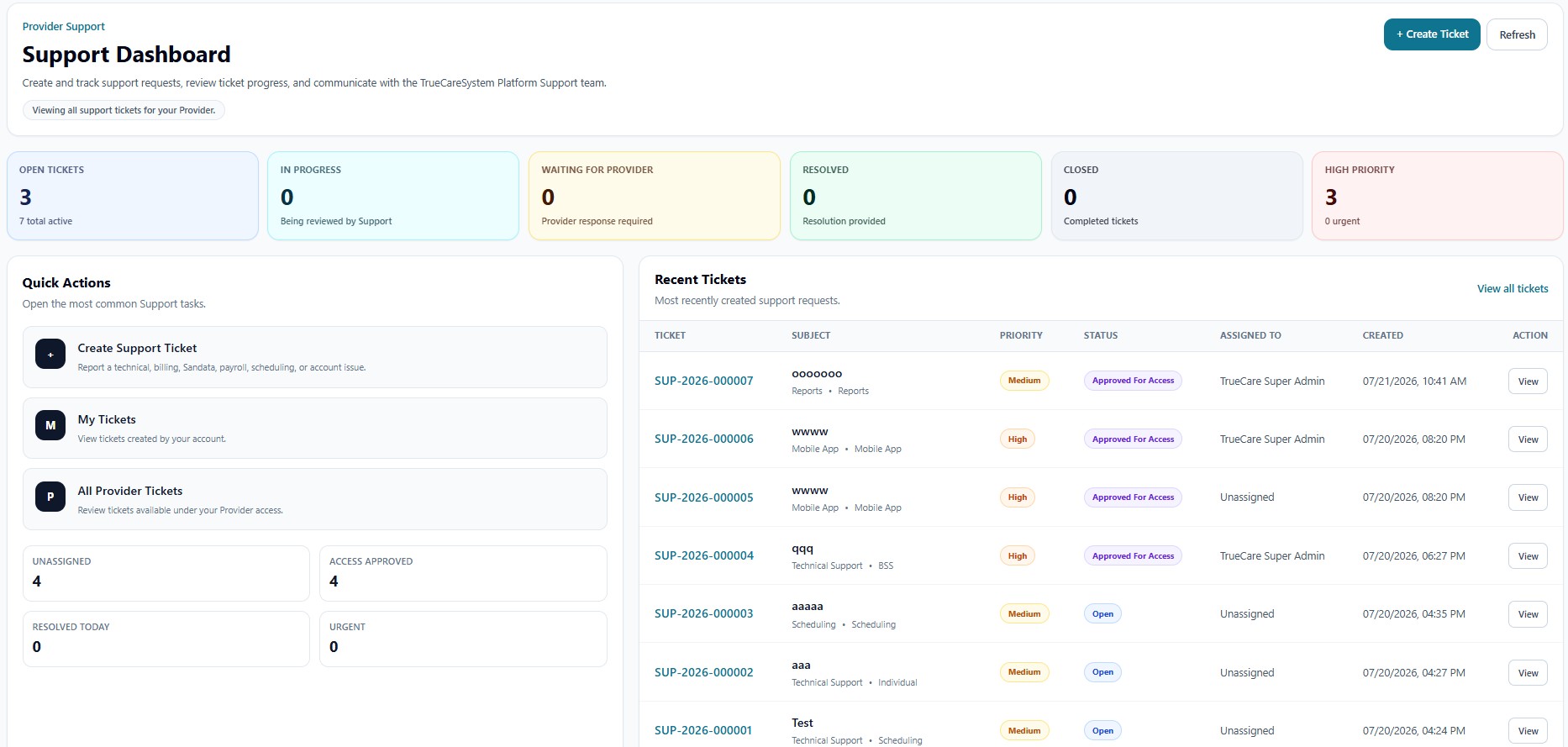View ticket SUP-2026-000007
The height and width of the screenshot is (747, 1568).
[1528, 381]
